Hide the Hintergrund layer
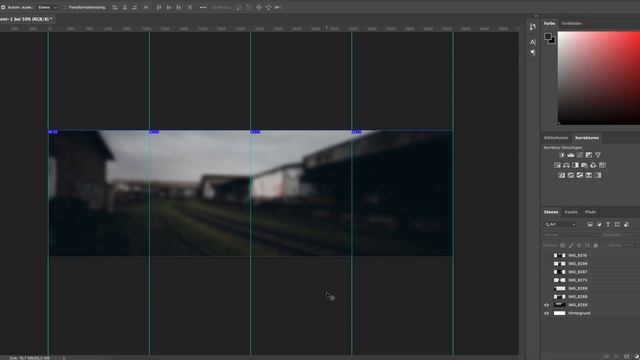 [x=547, y=313]
